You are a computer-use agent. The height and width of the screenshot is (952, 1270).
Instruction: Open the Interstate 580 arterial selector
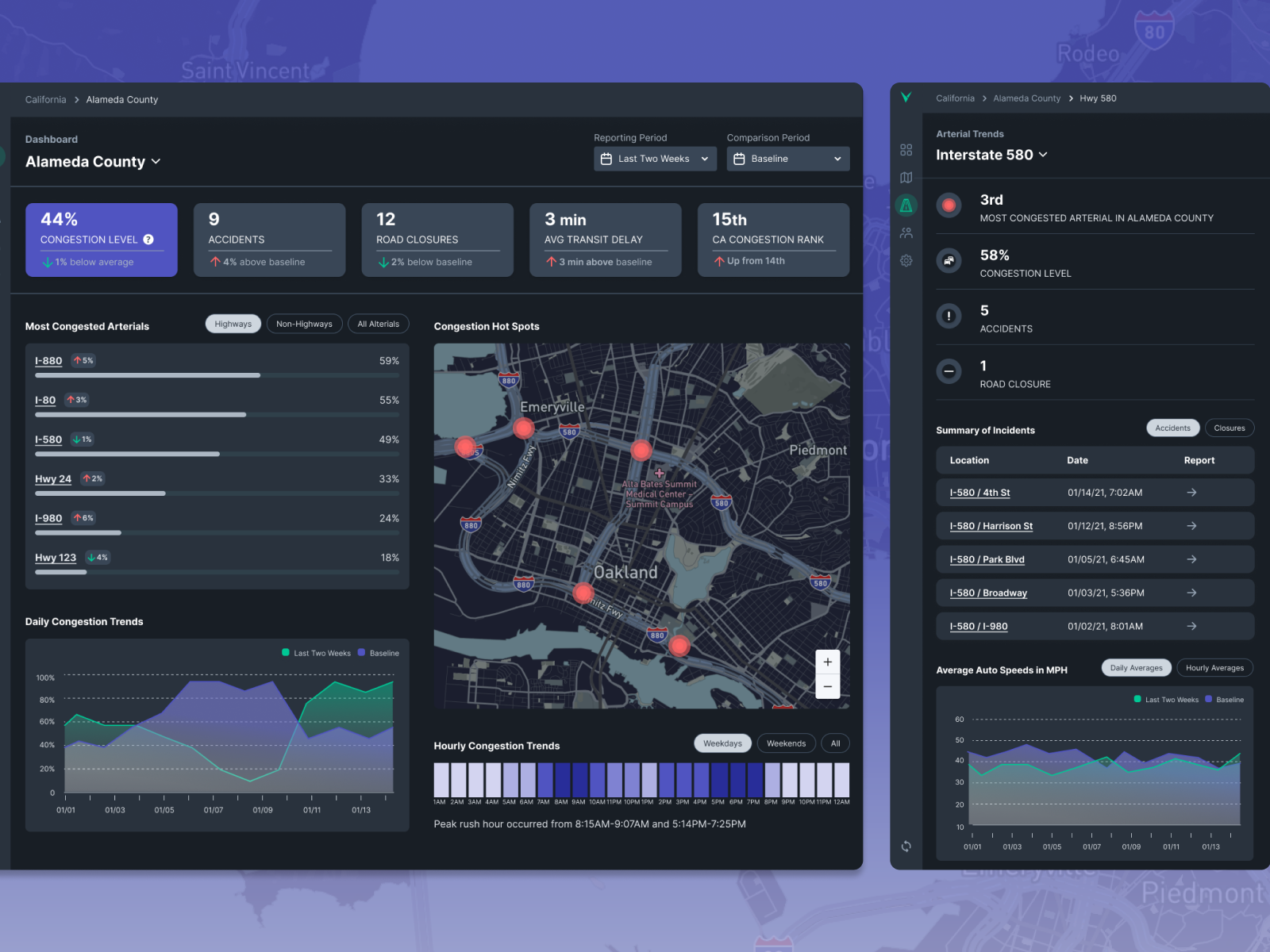pyautogui.click(x=991, y=155)
